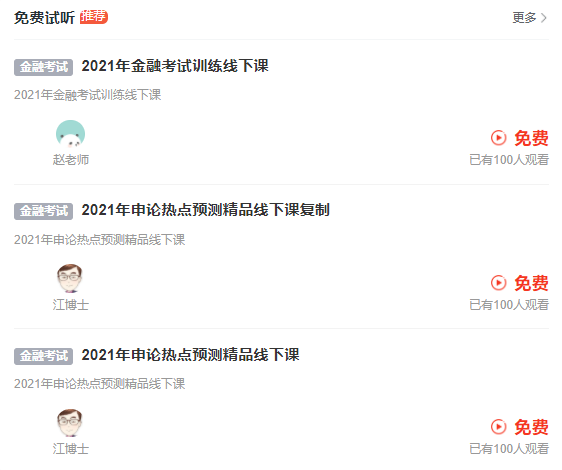Open course title 2021年申论热点预测精品线下课复制

pyautogui.click(x=205, y=210)
